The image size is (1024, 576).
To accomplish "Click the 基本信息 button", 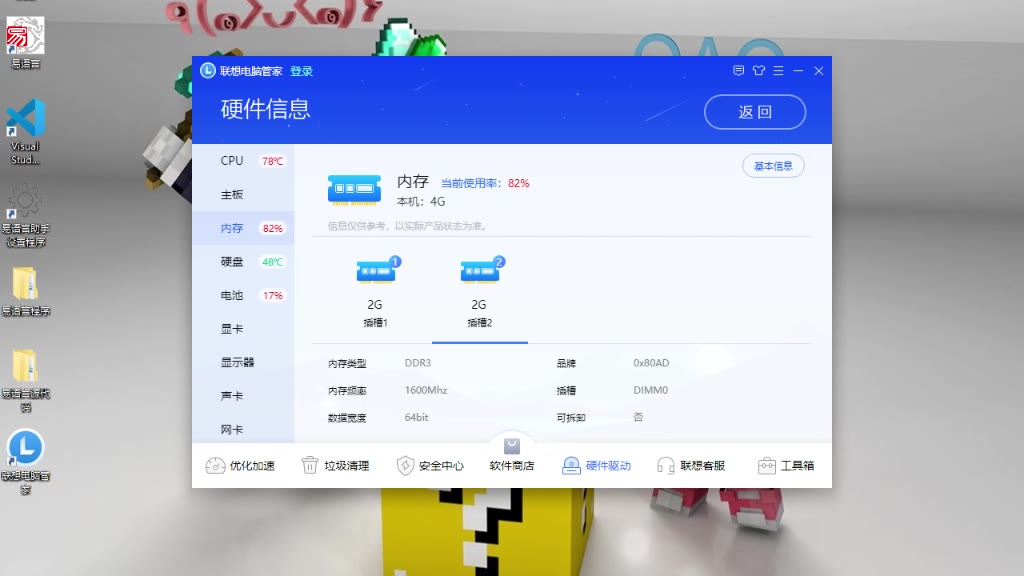I will [773, 166].
